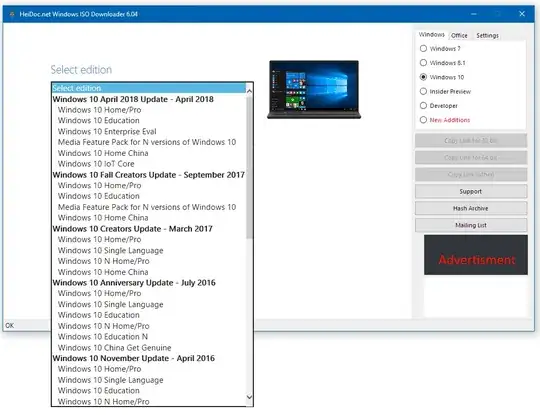Click the dropdown list scroll down arrow
Screen dimensions: 540x415
pyautogui.click(x=249, y=397)
